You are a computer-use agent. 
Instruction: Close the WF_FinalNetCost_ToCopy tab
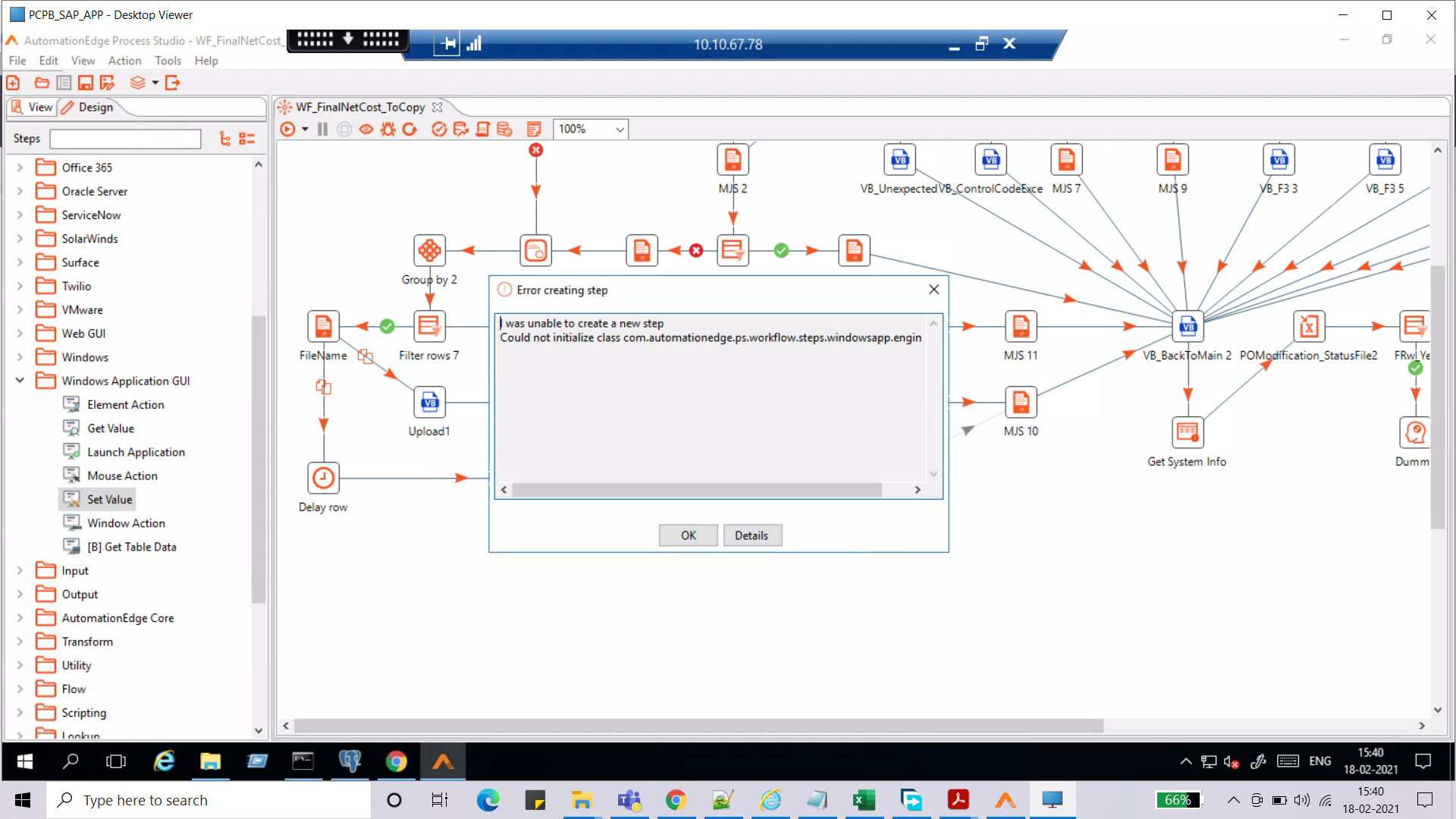tap(438, 107)
